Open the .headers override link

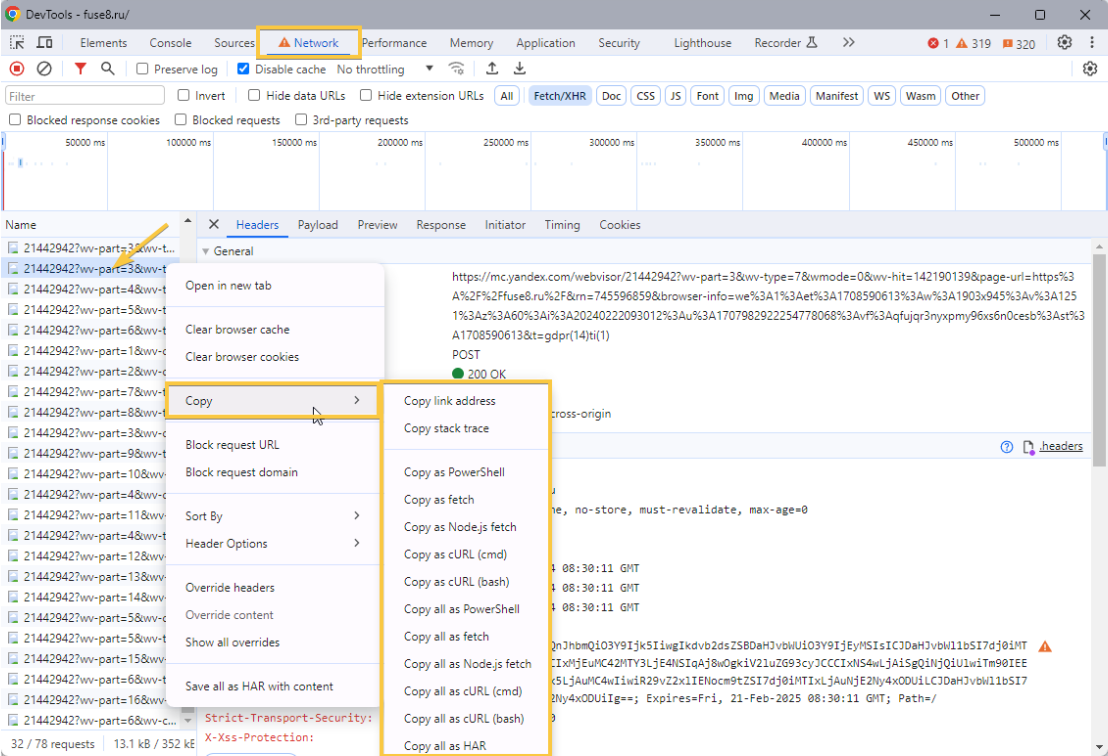1060,446
